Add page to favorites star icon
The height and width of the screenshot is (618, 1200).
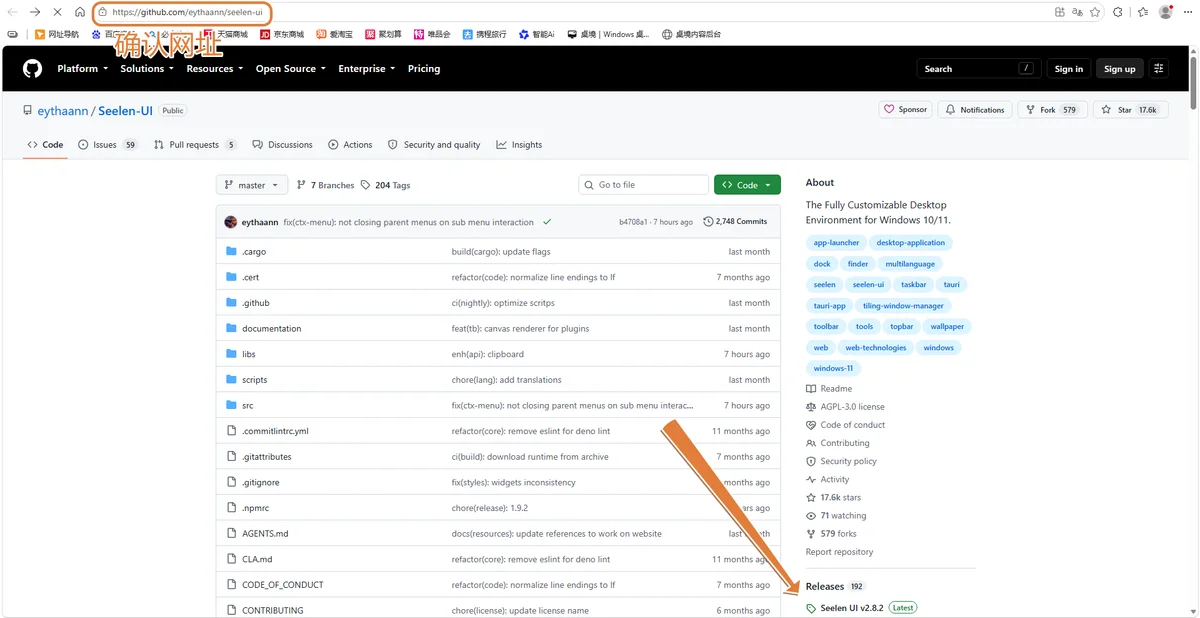pos(1095,12)
